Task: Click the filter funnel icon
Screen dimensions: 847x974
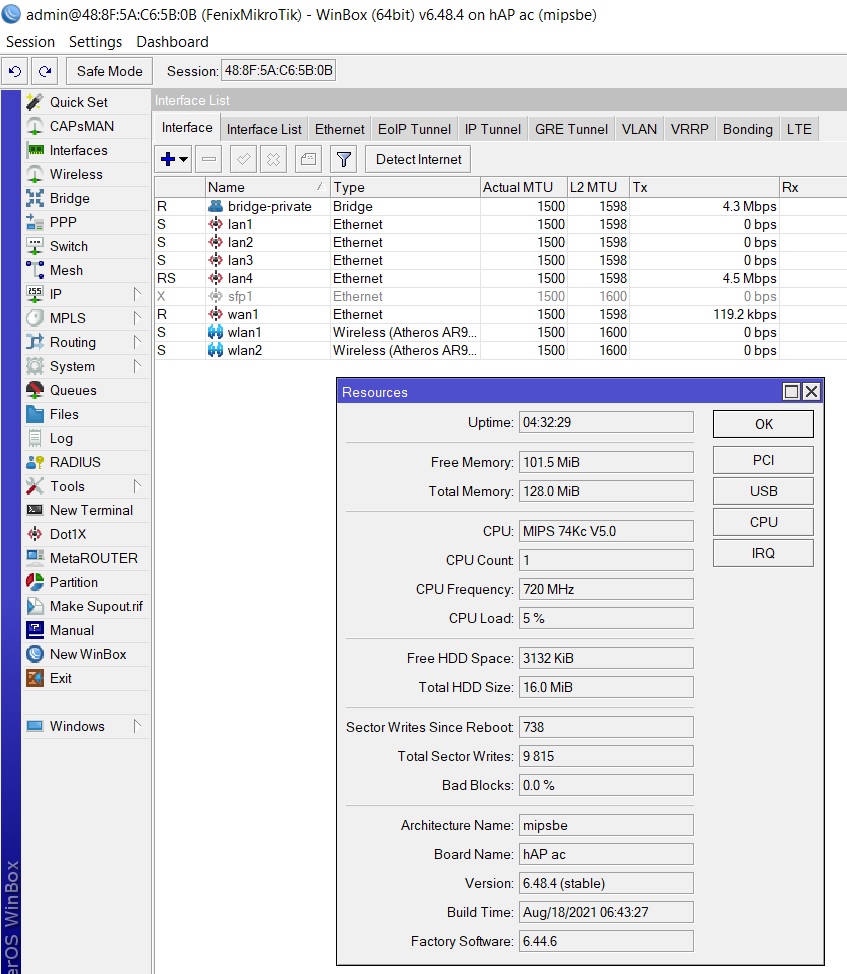Action: pyautogui.click(x=343, y=160)
